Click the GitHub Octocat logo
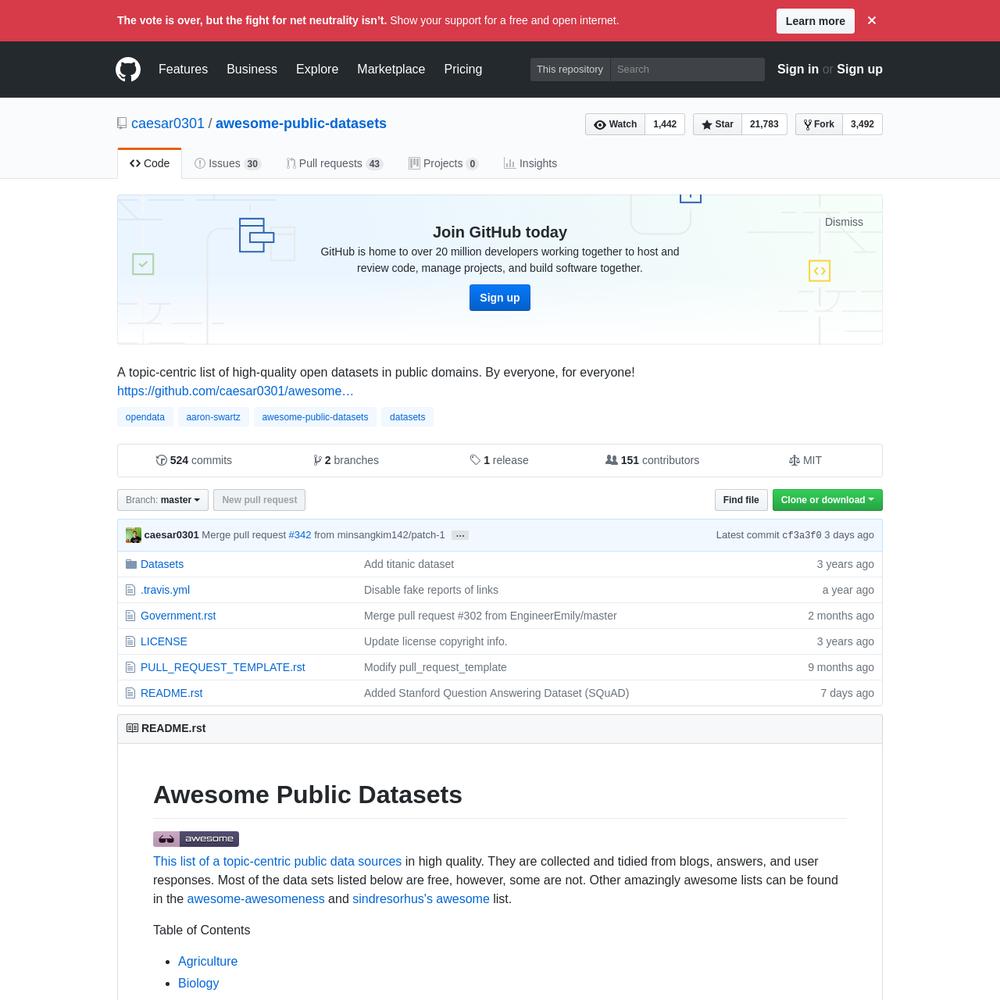 click(128, 70)
